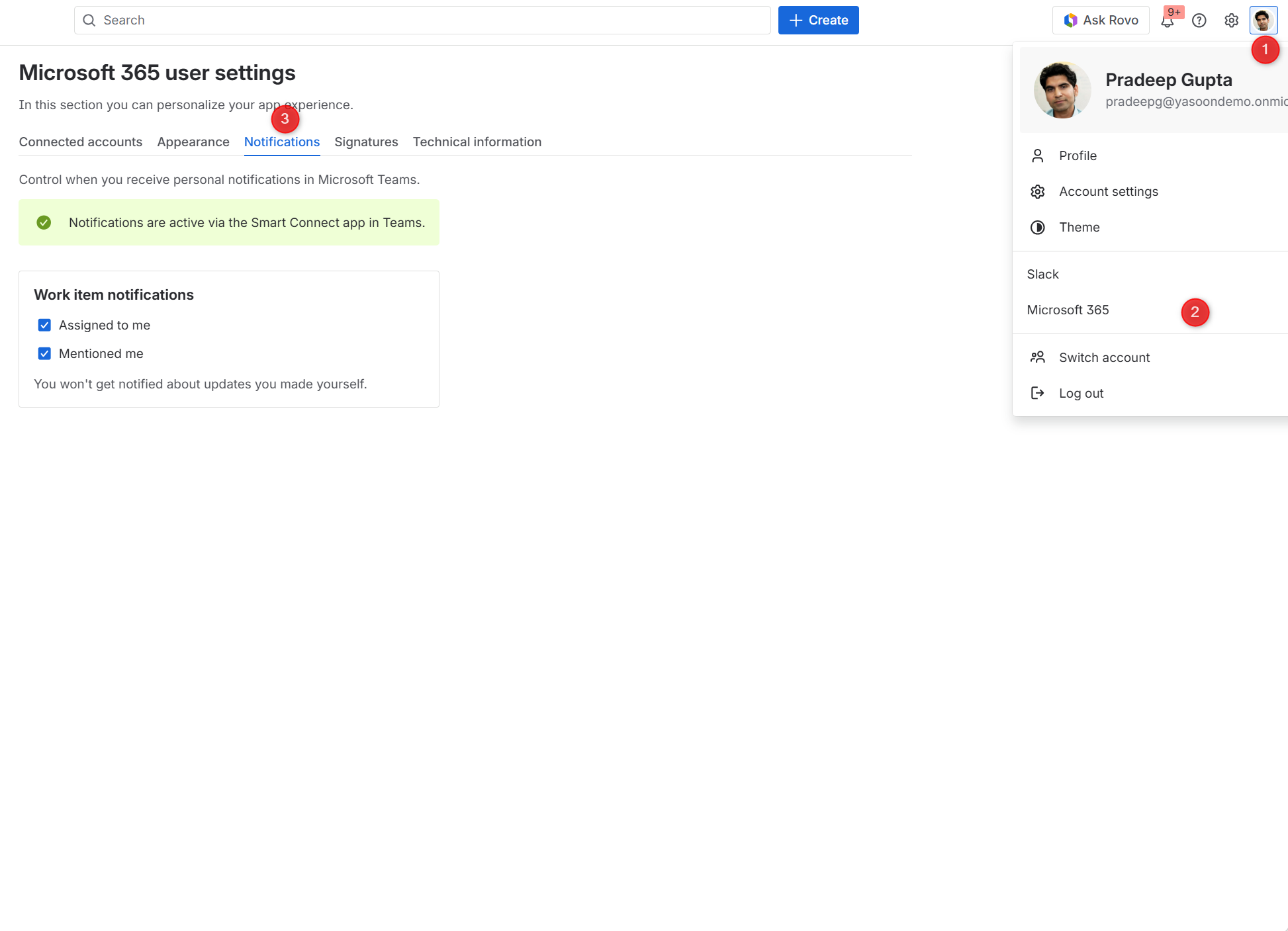Viewport: 1288px width, 931px height.
Task: Click the profile avatar in top bar
Action: 1263,20
